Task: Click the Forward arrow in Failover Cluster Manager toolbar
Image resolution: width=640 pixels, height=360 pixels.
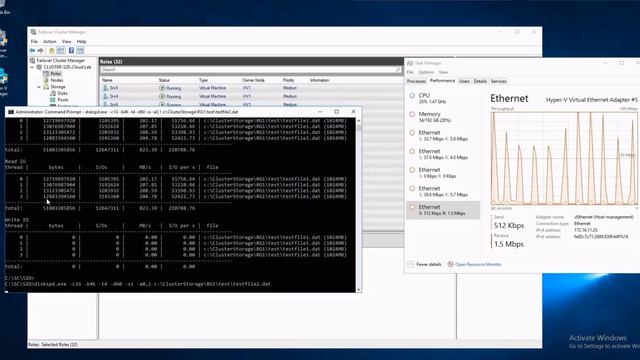Action: (40, 51)
